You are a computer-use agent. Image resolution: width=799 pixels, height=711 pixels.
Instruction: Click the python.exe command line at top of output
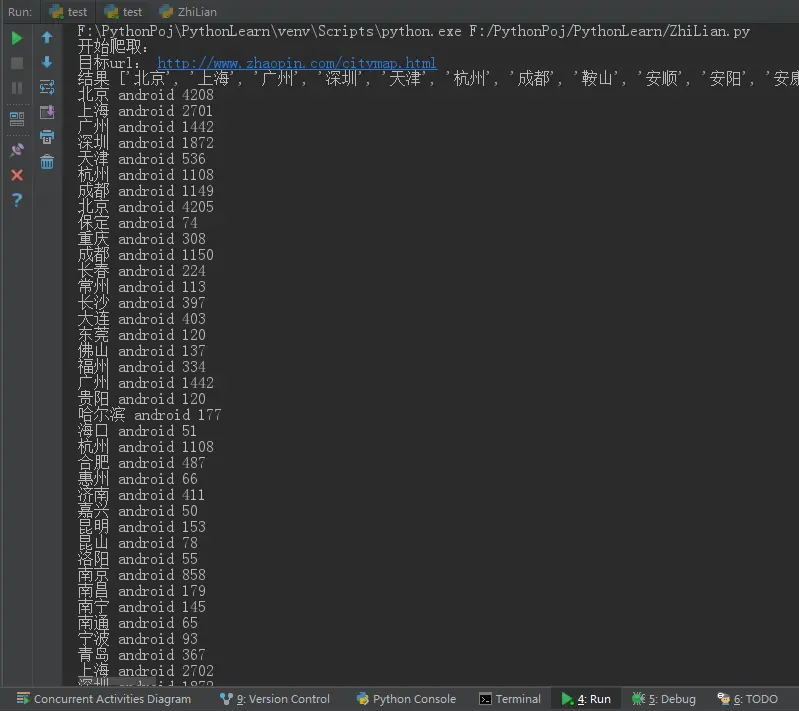pos(414,32)
